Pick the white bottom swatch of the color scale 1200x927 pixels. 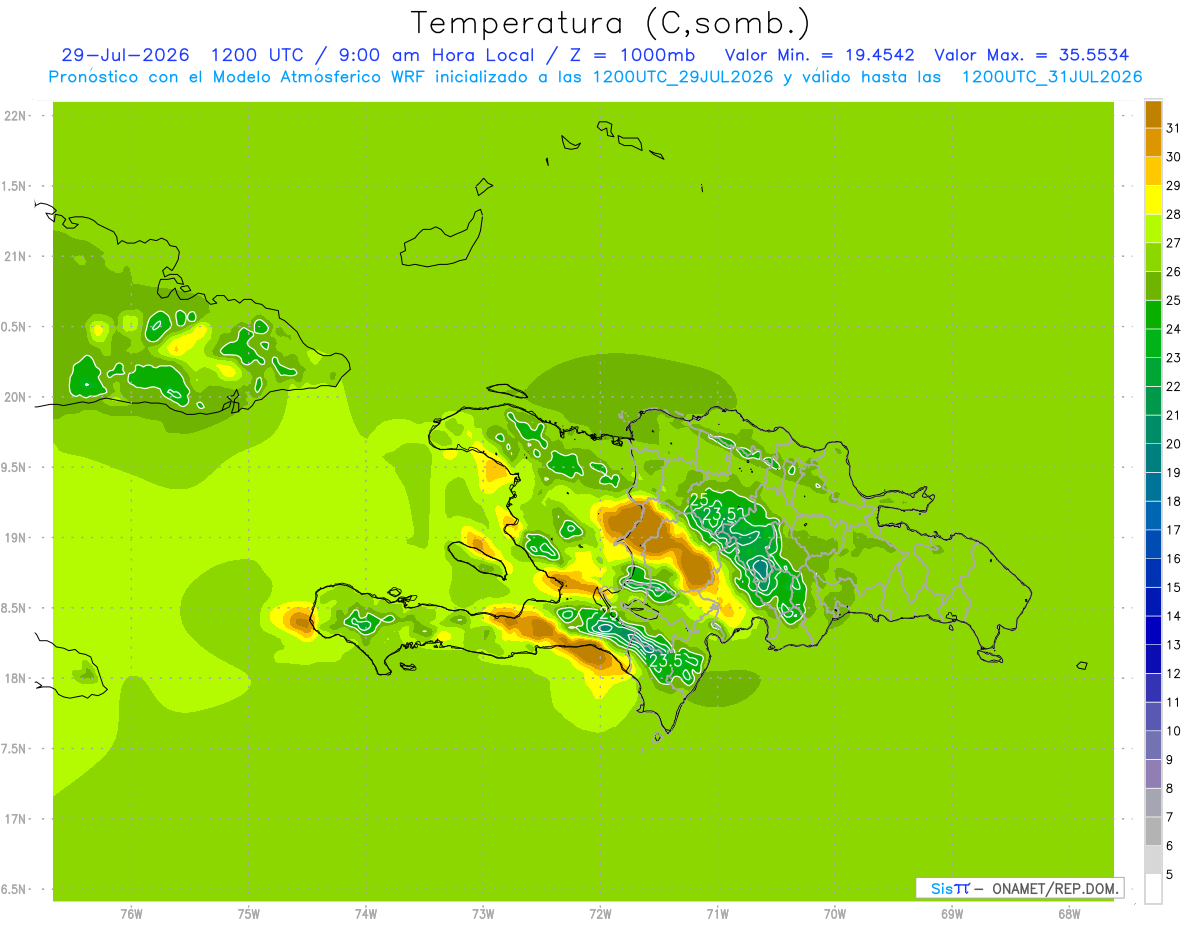click(x=1153, y=889)
